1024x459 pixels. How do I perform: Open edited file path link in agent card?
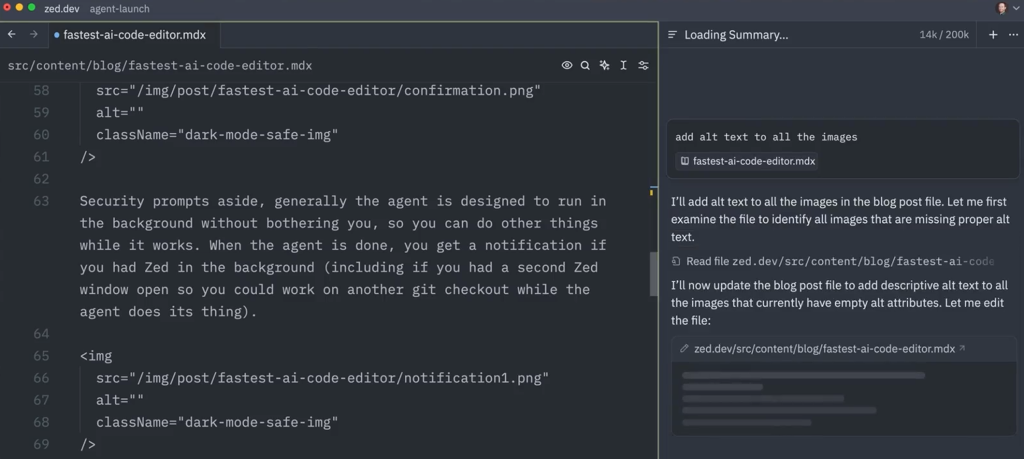coord(824,349)
